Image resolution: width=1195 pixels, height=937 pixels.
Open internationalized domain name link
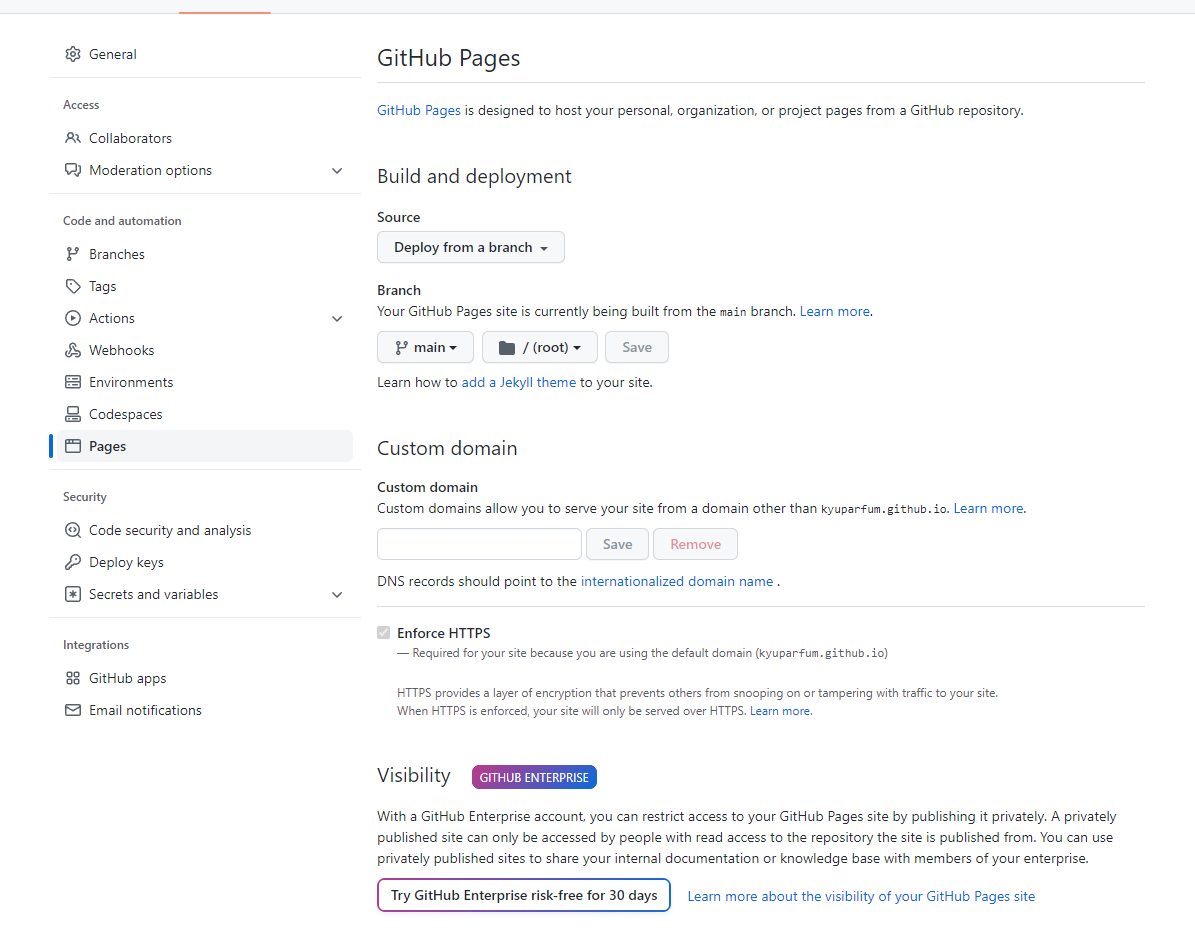pos(677,581)
